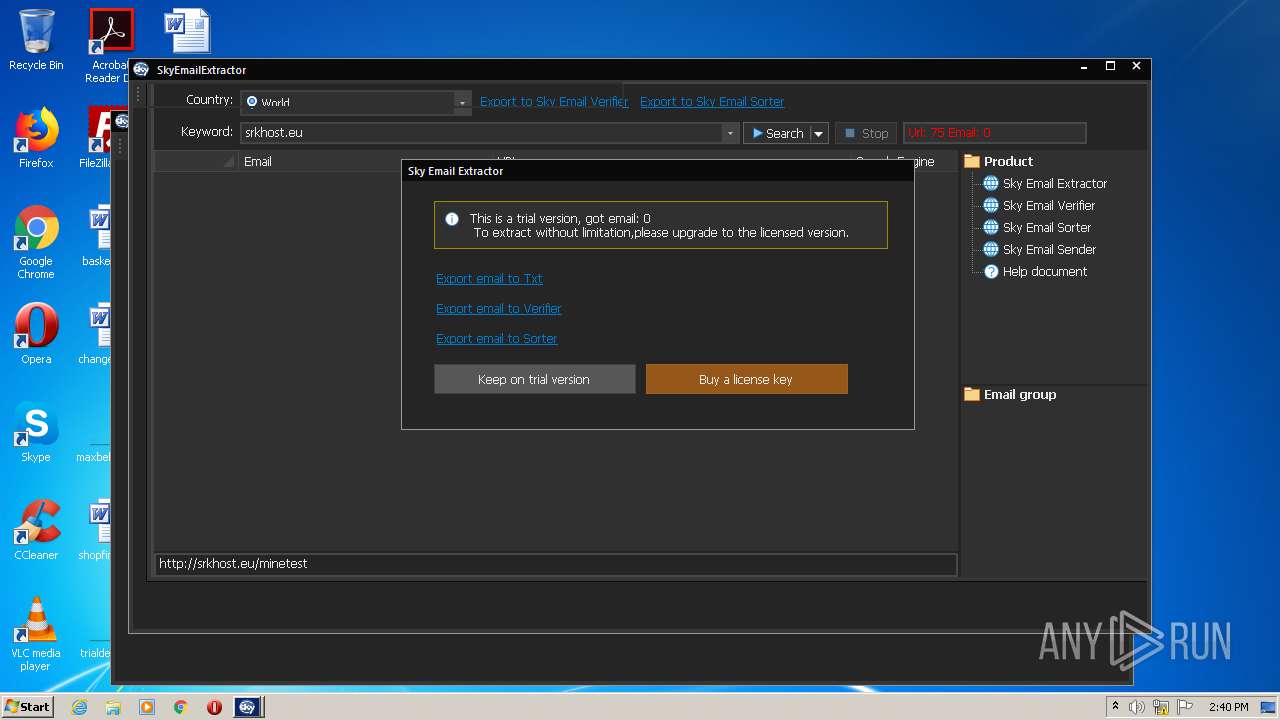Click Export to Sky Email Verifier link
Image resolution: width=1280 pixels, height=720 pixels.
click(554, 102)
